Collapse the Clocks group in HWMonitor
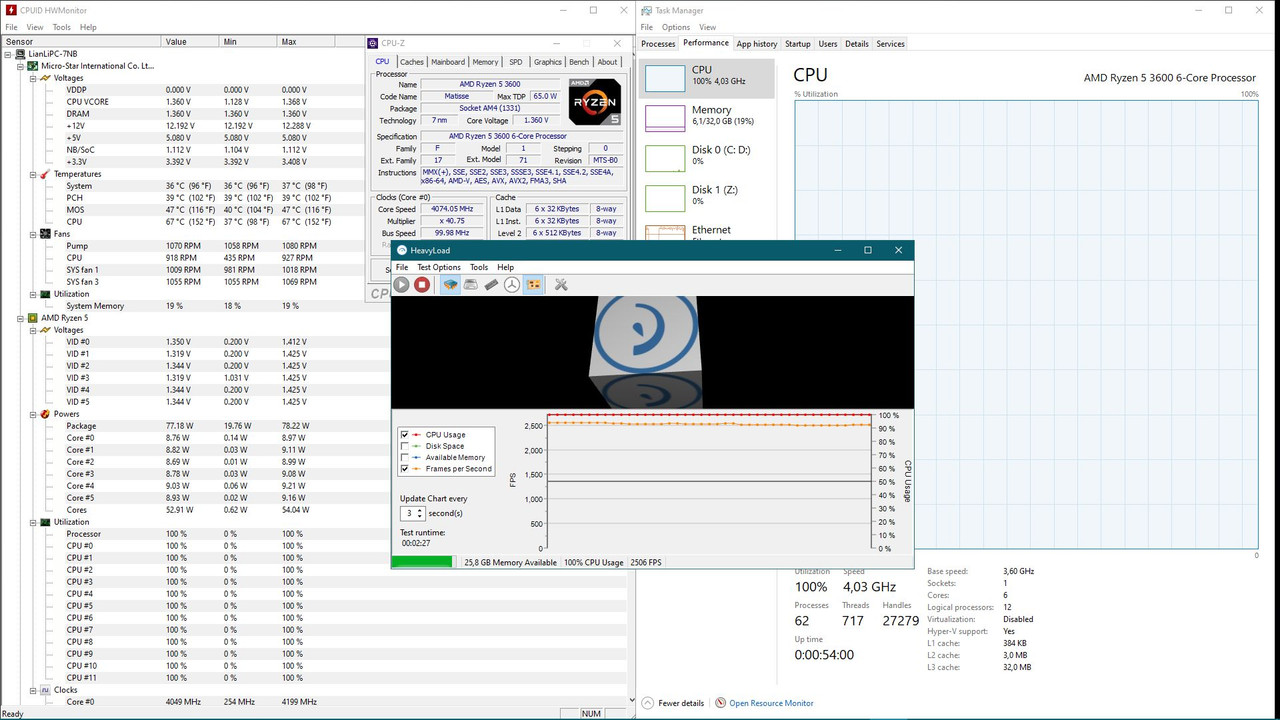The height and width of the screenshot is (720, 1280). (x=32, y=690)
